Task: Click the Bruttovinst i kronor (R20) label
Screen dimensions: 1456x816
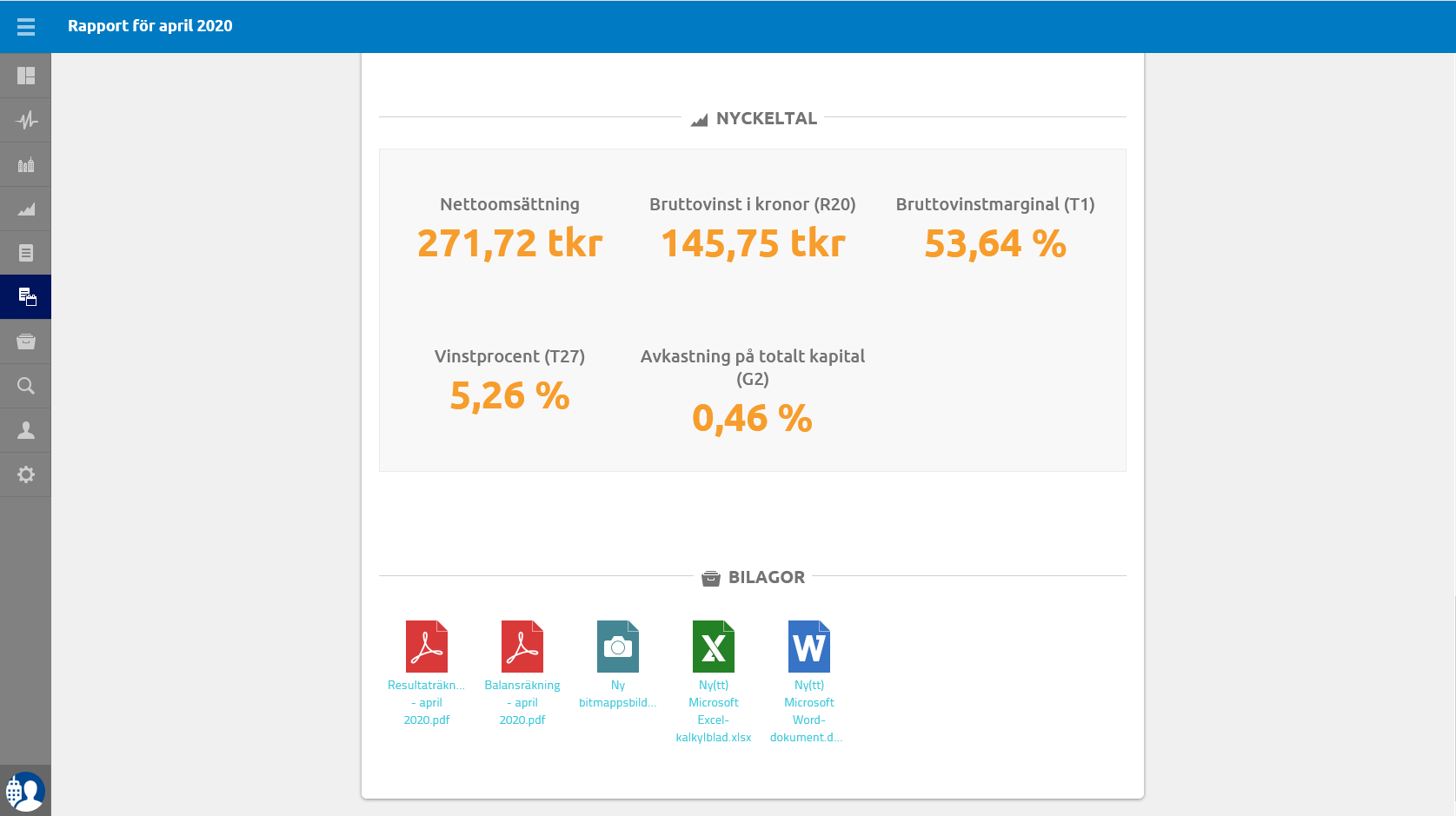Action: (753, 204)
